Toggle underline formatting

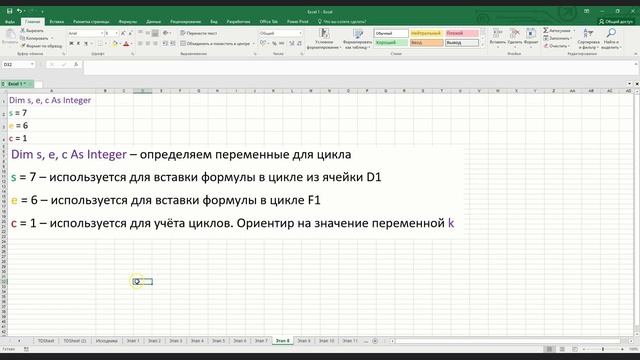86,43
